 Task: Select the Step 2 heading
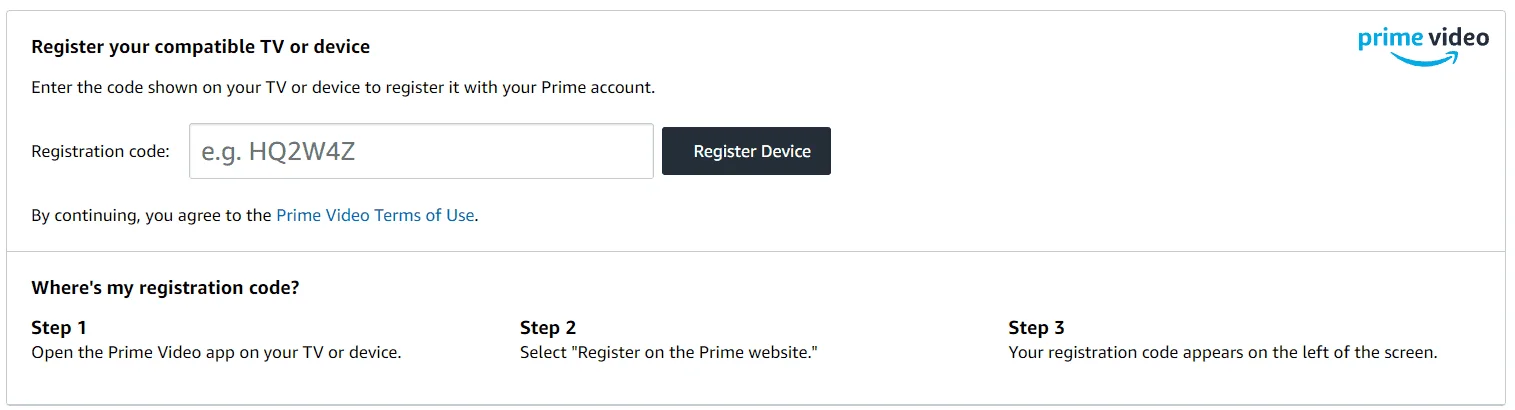(x=548, y=328)
